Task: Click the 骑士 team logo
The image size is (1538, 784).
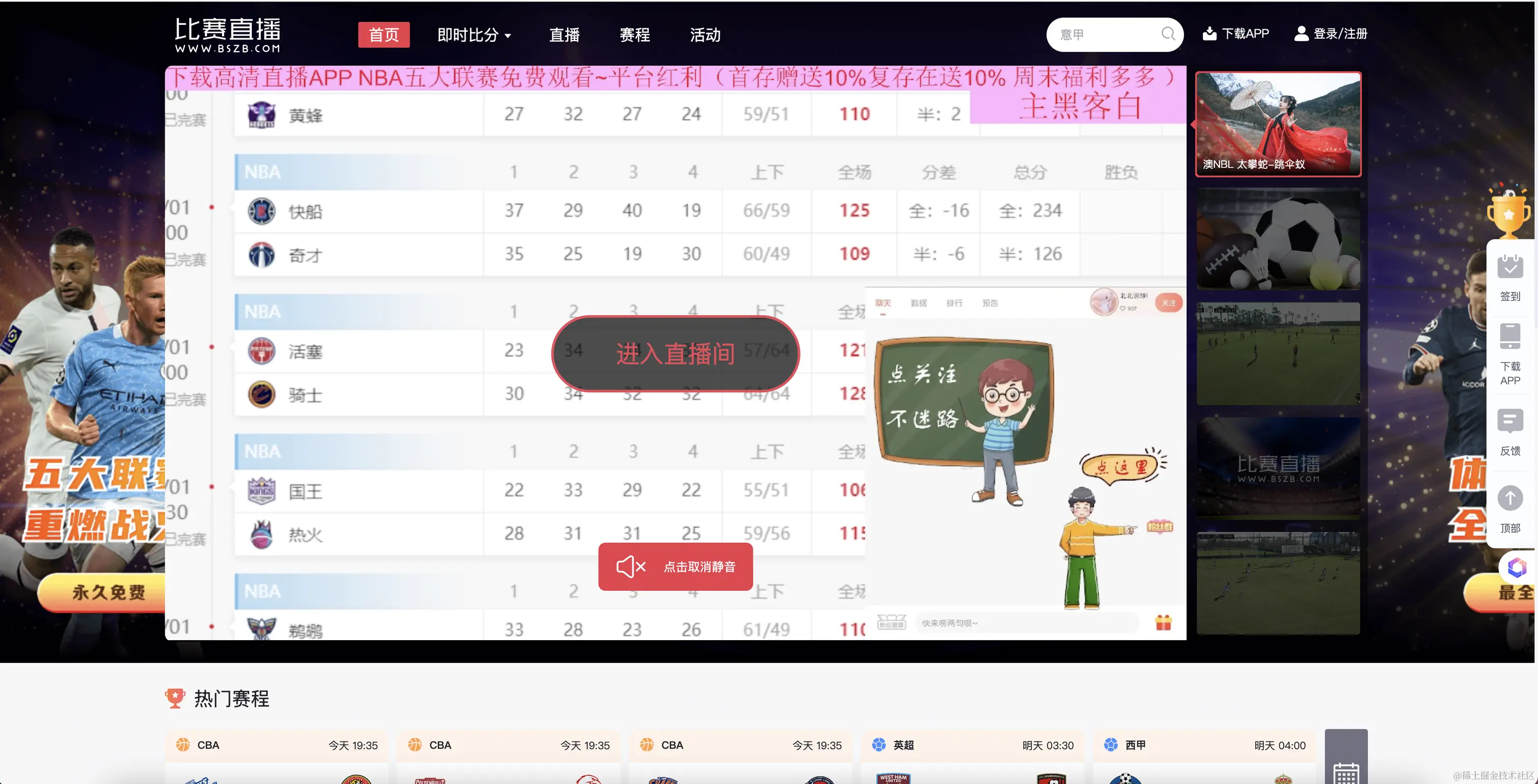Action: click(x=261, y=395)
